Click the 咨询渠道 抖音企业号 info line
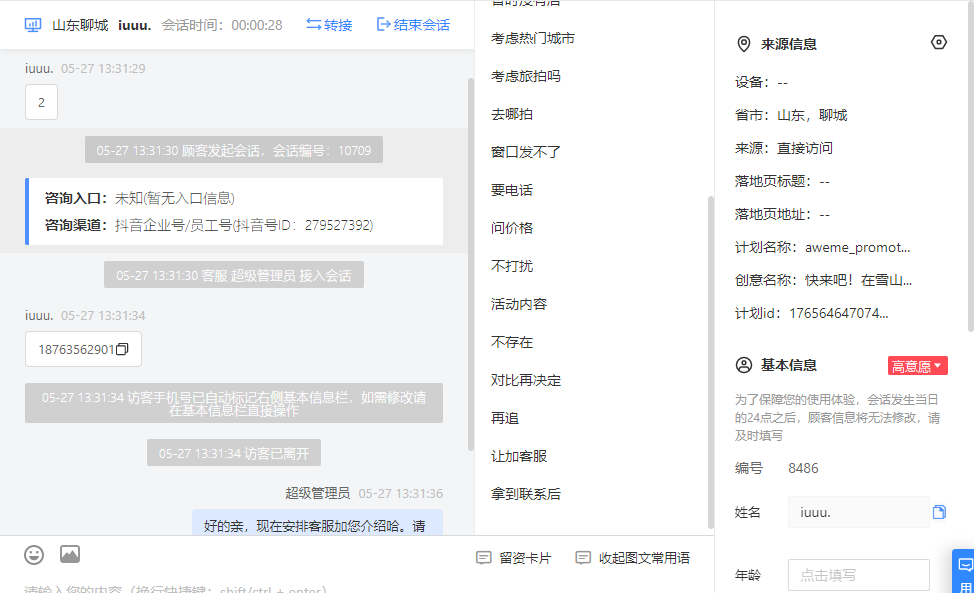The image size is (974, 593). (x=209, y=225)
